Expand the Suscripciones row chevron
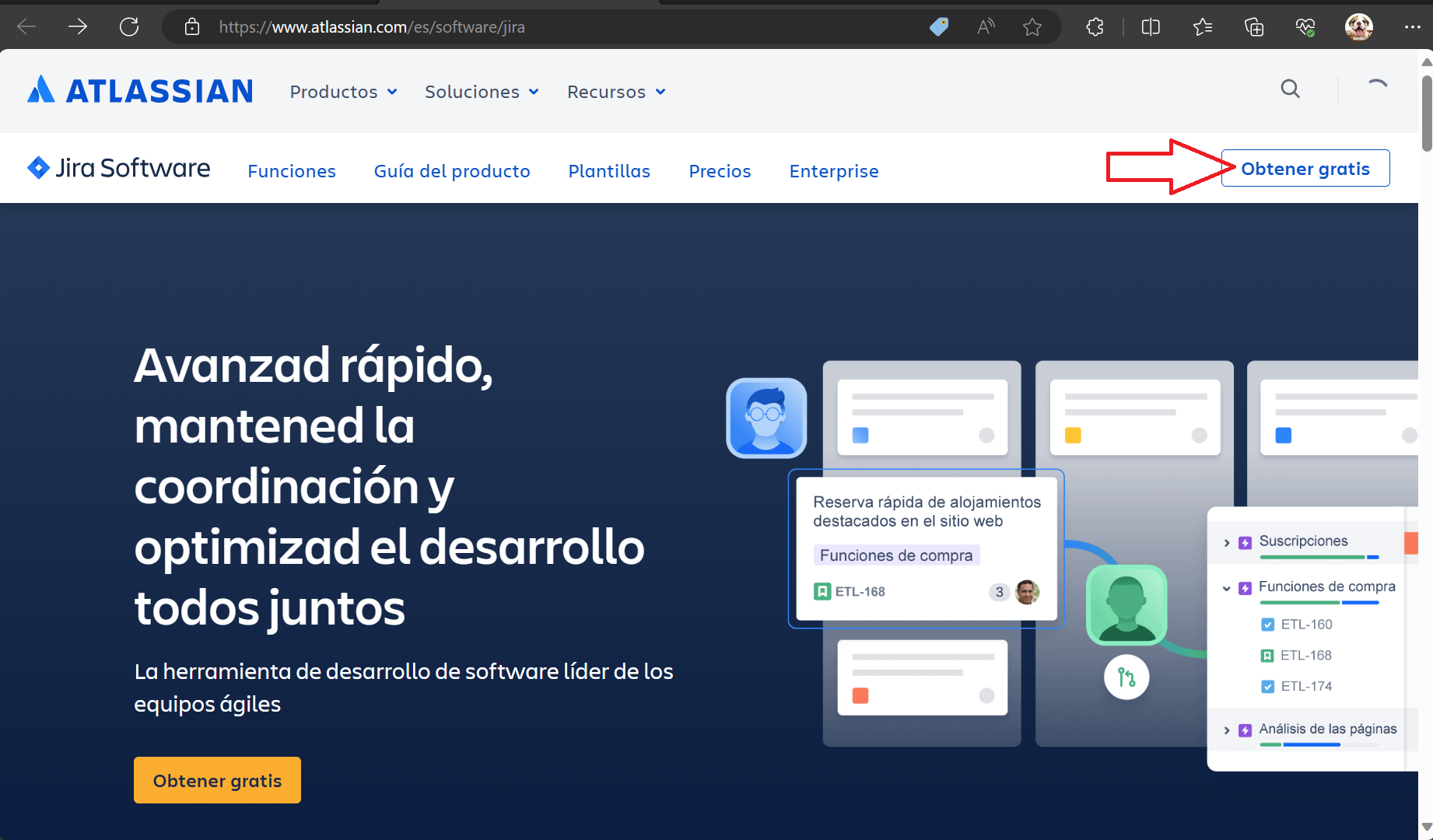 point(1227,542)
